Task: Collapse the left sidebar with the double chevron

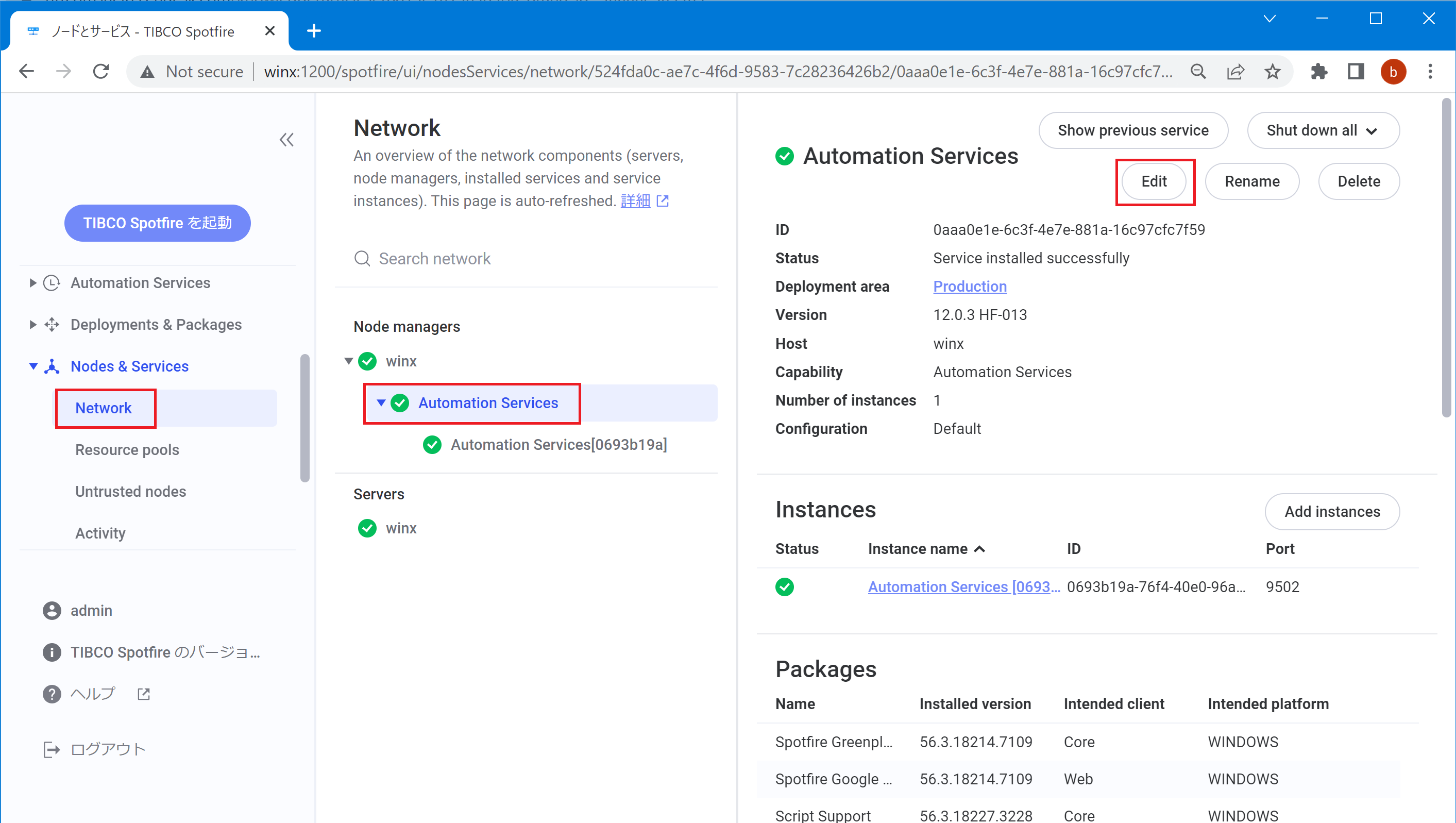Action: 286,140
